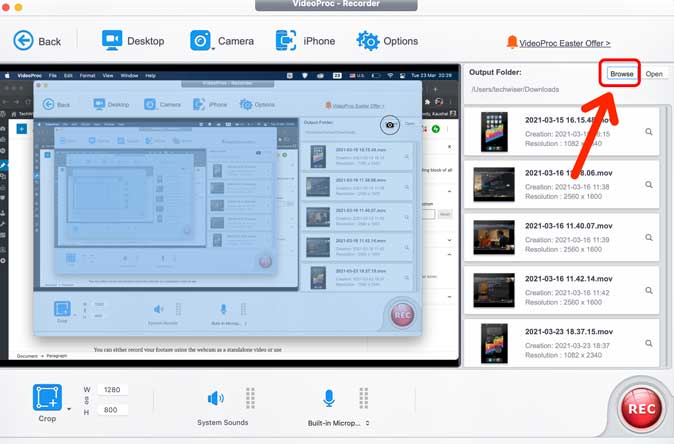
Task: Open thumbnail of 2021-03-16 11.38.06.mov
Action: pos(494,184)
